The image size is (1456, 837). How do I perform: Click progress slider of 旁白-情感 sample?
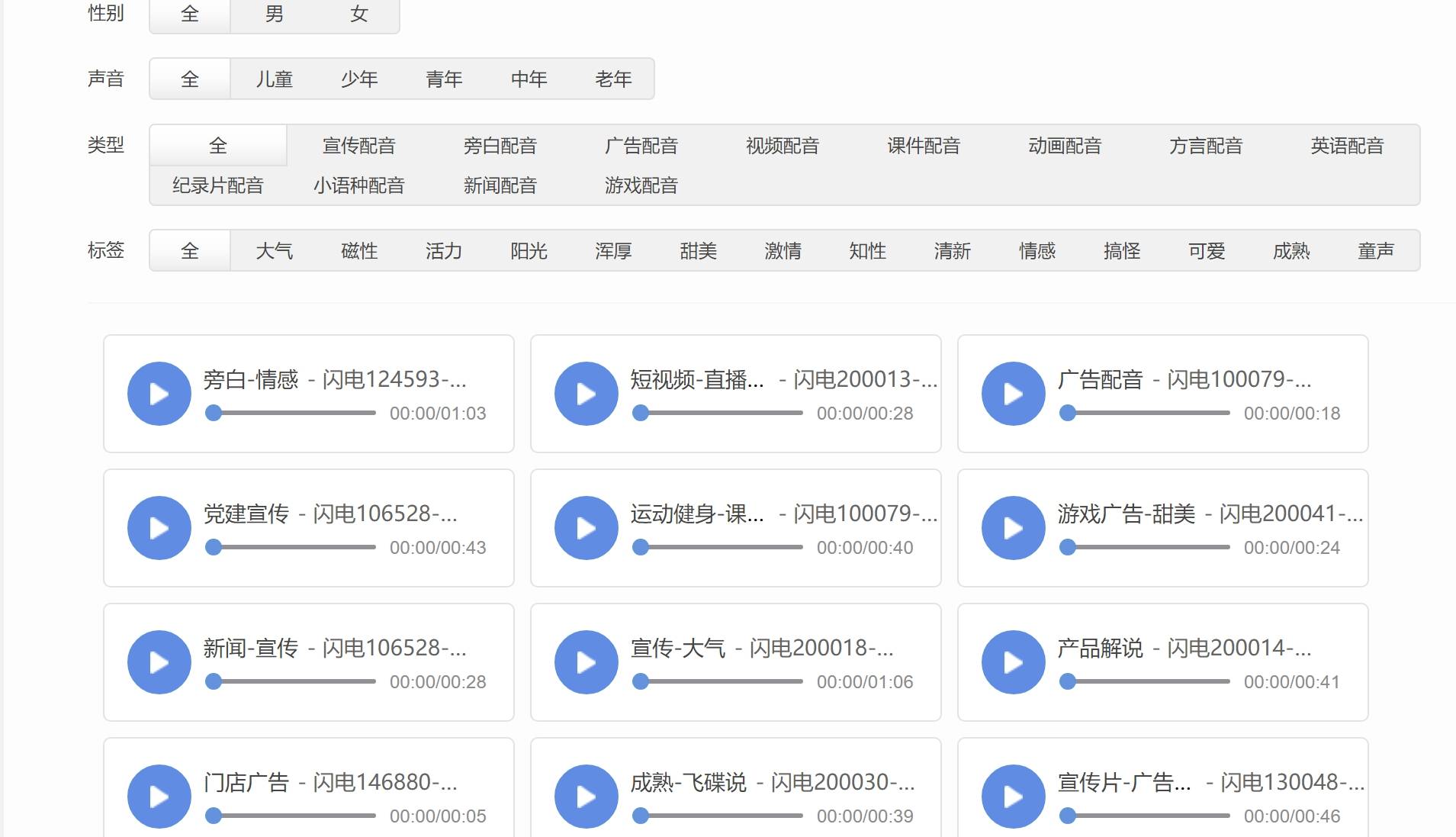pos(291,413)
